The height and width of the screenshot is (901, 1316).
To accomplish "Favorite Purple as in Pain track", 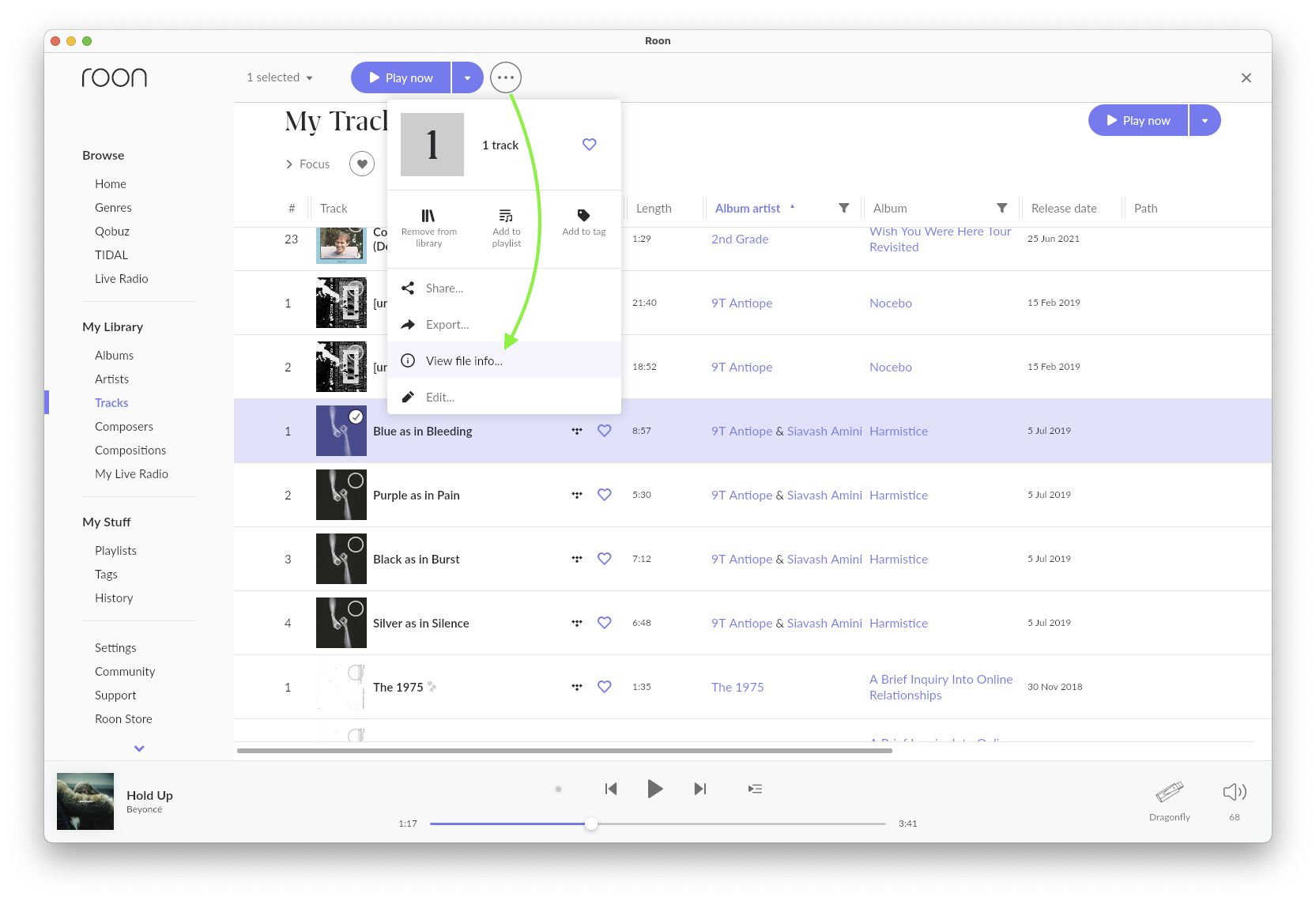I will [x=605, y=495].
